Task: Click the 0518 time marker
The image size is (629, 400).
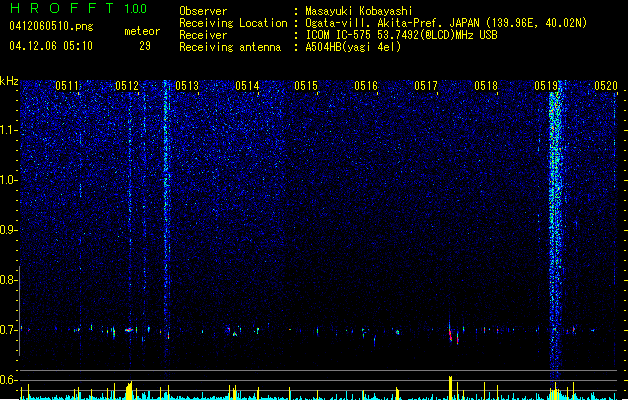Action: click(x=486, y=86)
